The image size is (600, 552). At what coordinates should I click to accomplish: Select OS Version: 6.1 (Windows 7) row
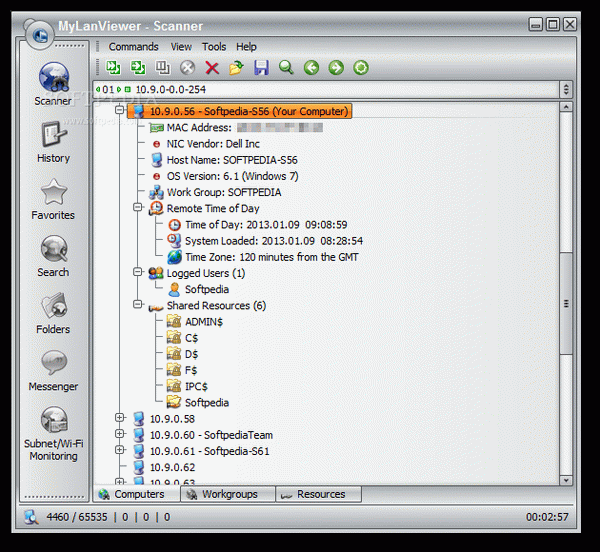click(x=225, y=176)
